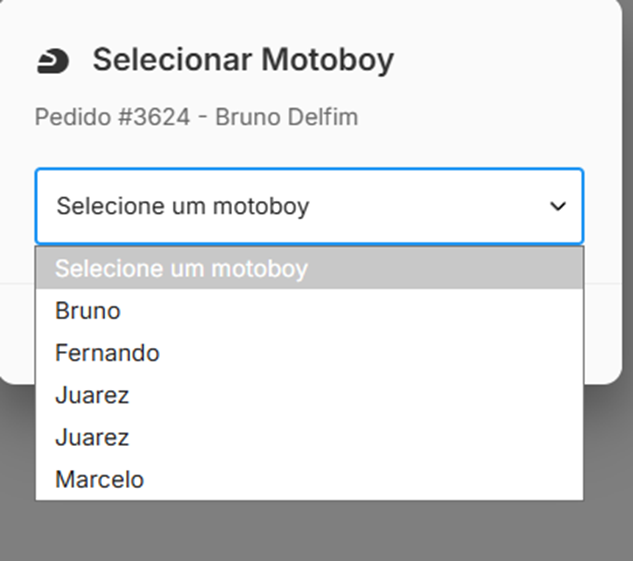Choose Fernando as the motoboy

[107, 353]
